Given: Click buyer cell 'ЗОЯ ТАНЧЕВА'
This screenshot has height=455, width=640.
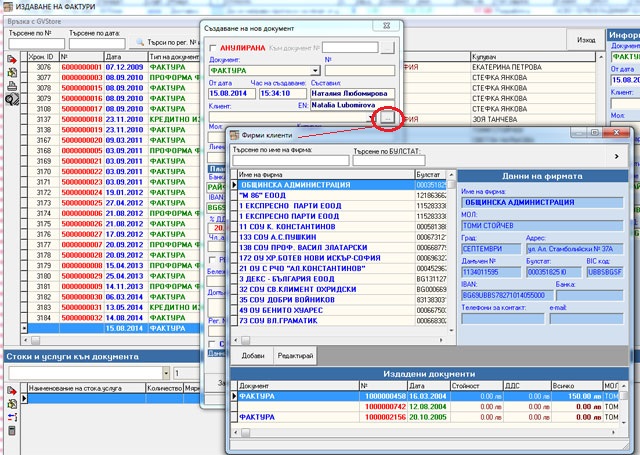Looking at the screenshot, I should pyautogui.click(x=533, y=119).
